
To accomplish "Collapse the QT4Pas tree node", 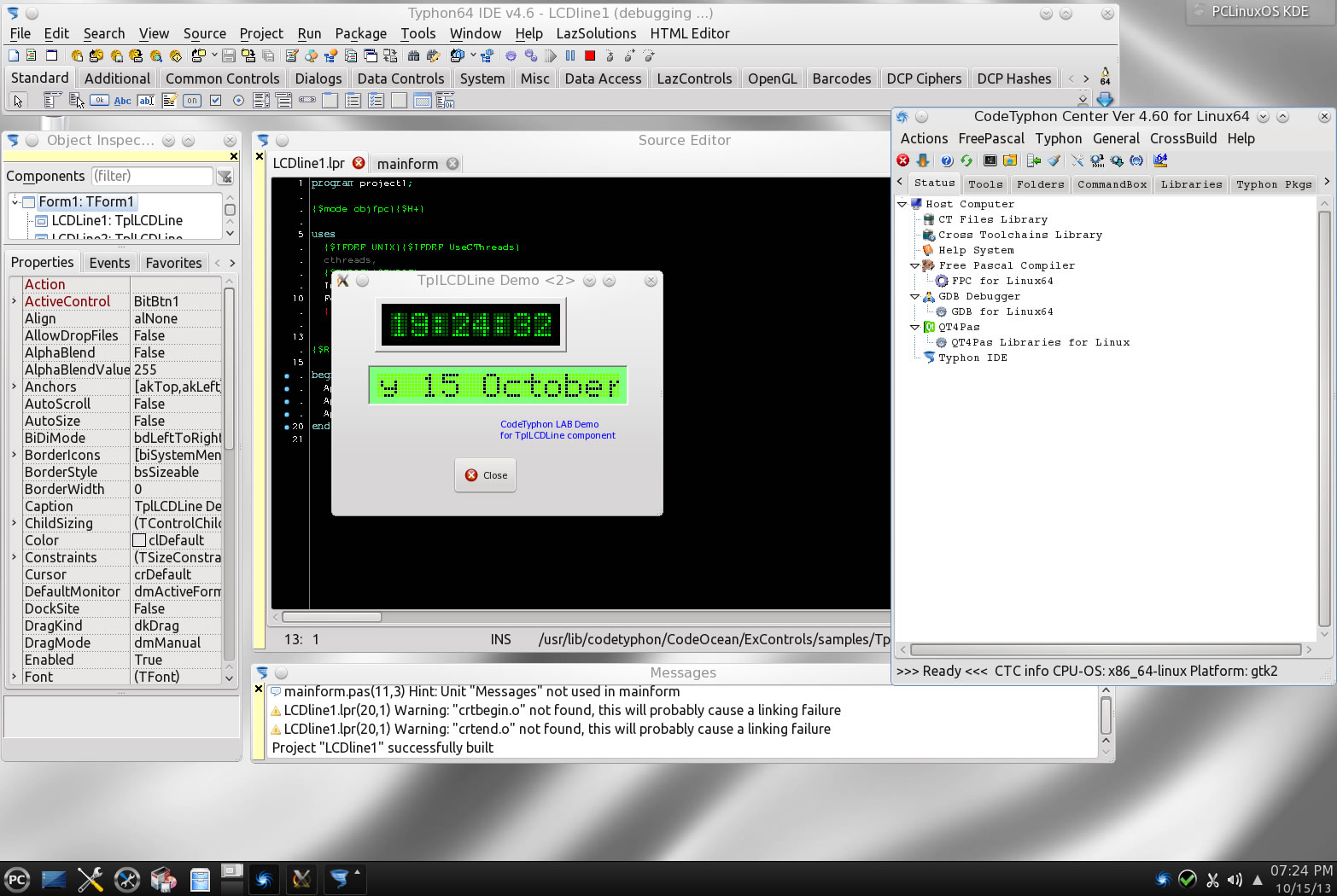I will click(914, 327).
